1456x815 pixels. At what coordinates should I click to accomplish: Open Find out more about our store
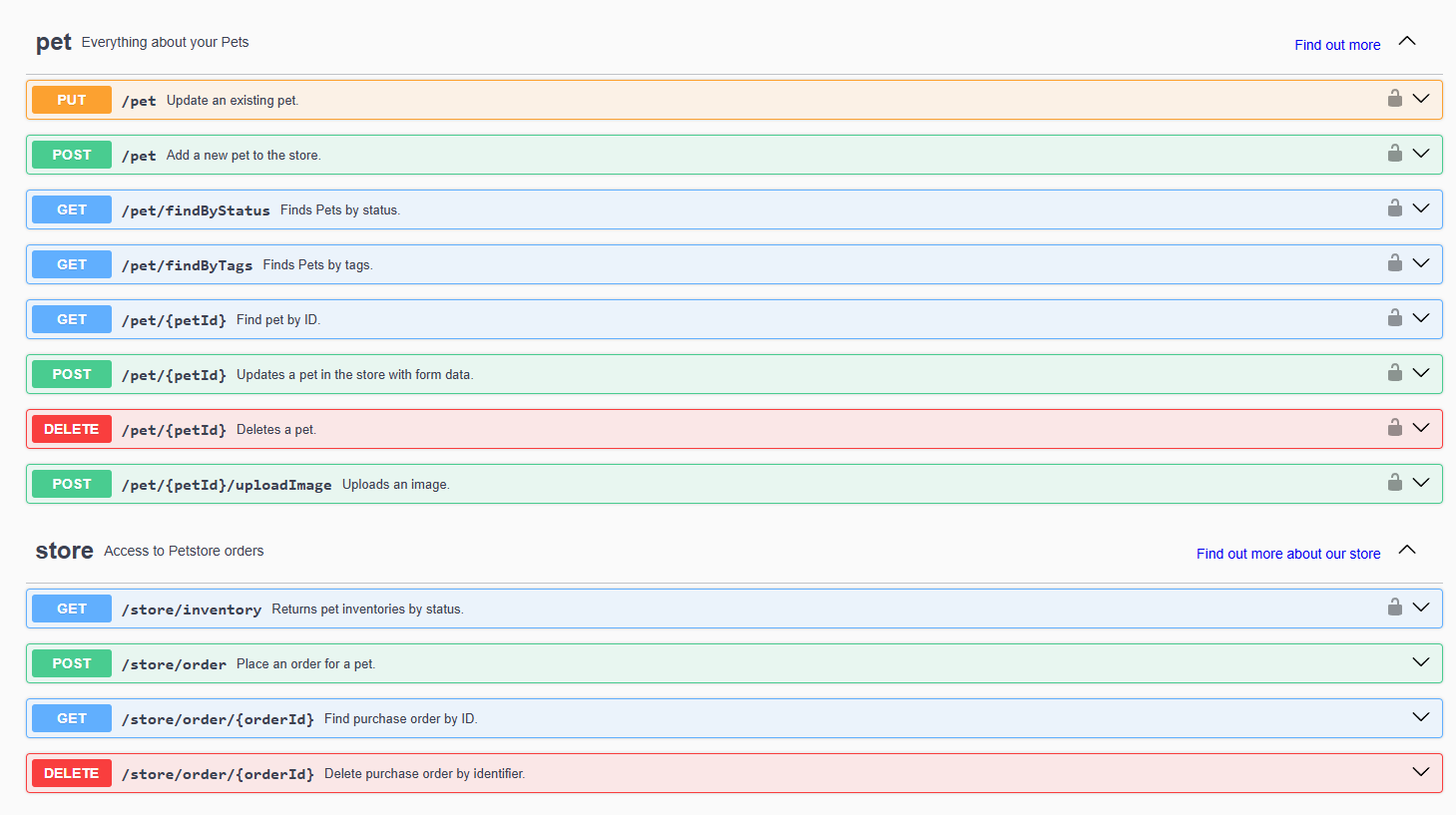pos(1287,553)
